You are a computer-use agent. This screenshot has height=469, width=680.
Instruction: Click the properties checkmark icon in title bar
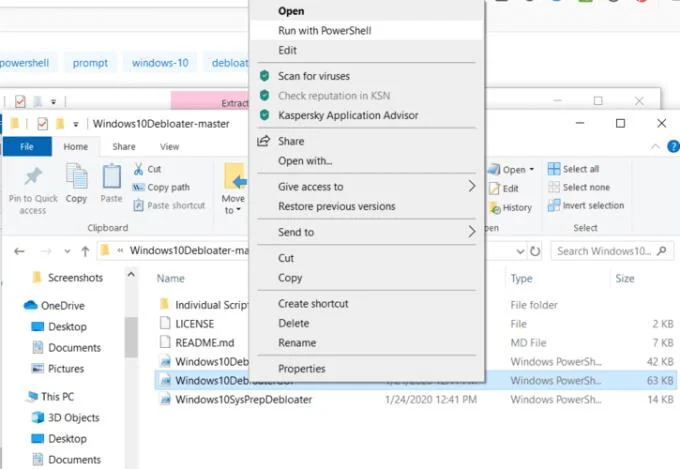(x=42, y=124)
